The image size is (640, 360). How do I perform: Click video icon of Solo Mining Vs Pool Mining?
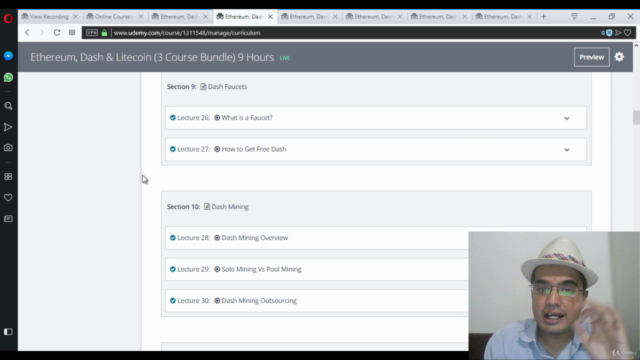pyautogui.click(x=217, y=269)
